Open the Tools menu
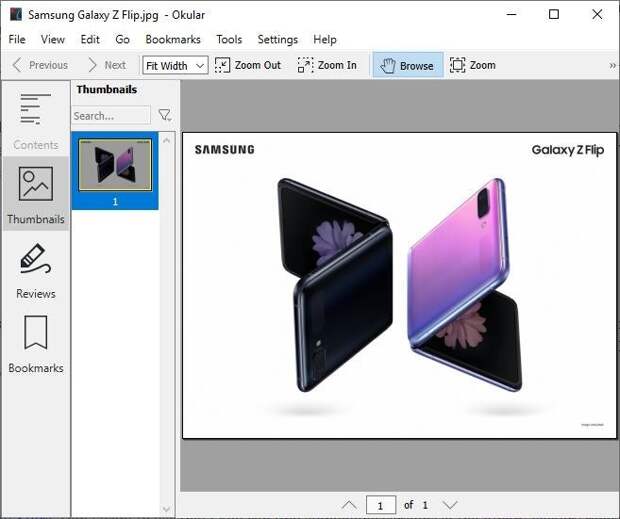The image size is (620, 519). [x=229, y=40]
